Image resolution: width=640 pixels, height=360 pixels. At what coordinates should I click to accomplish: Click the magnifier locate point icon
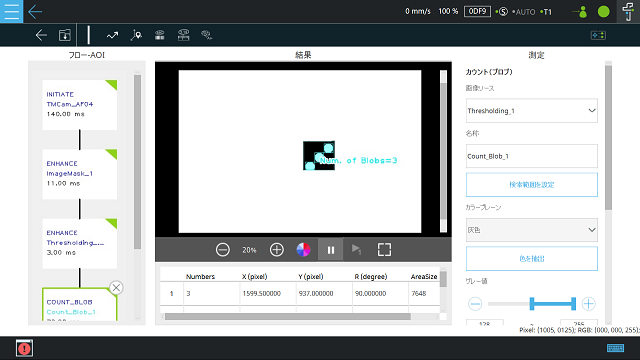(x=136, y=35)
